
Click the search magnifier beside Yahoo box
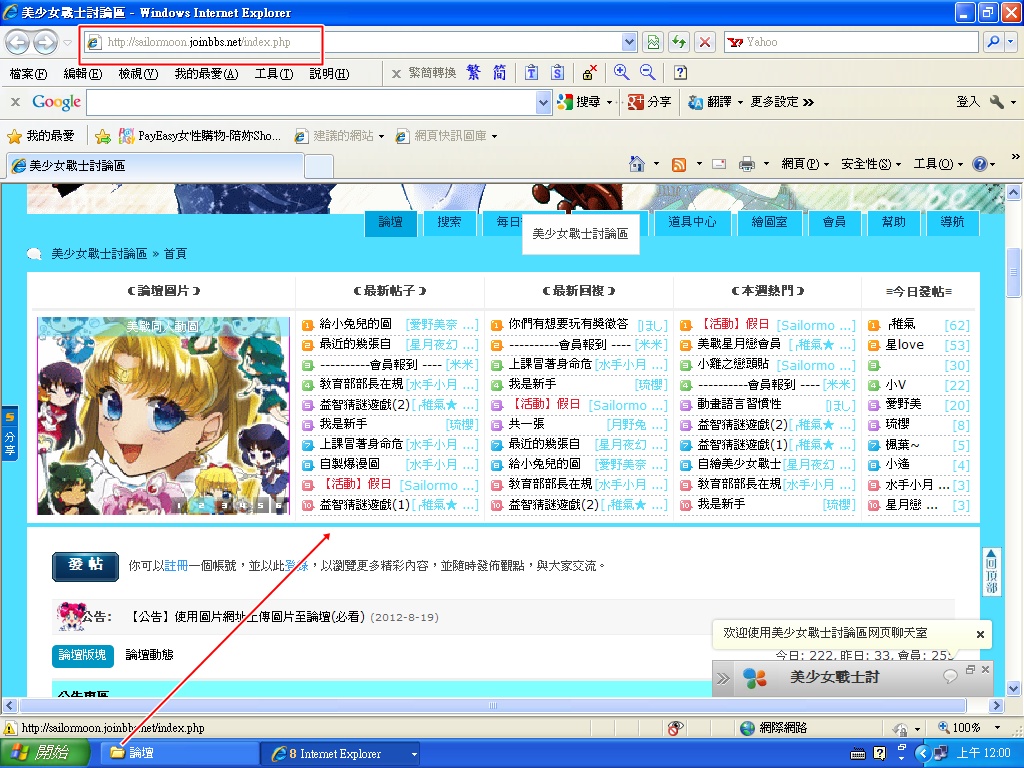pyautogui.click(x=993, y=42)
